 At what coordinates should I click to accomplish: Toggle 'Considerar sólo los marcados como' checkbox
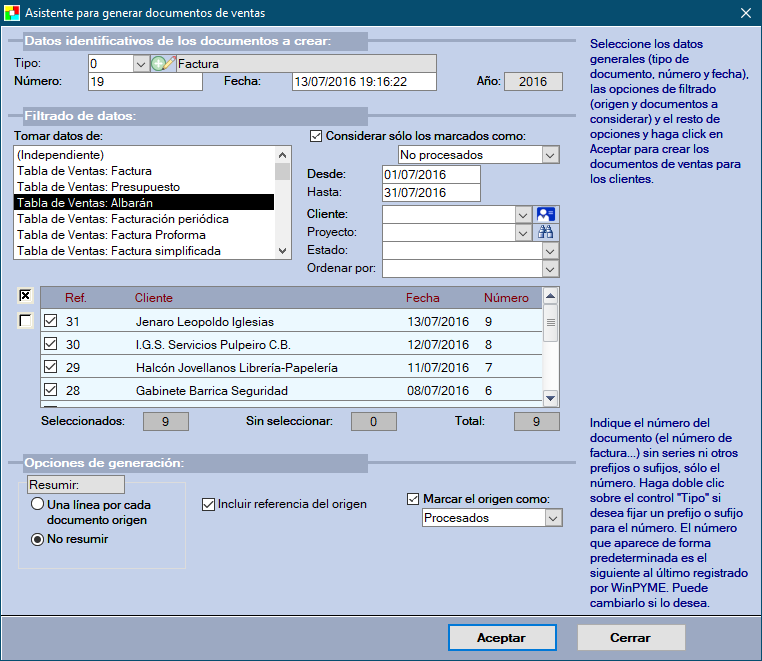(316, 136)
